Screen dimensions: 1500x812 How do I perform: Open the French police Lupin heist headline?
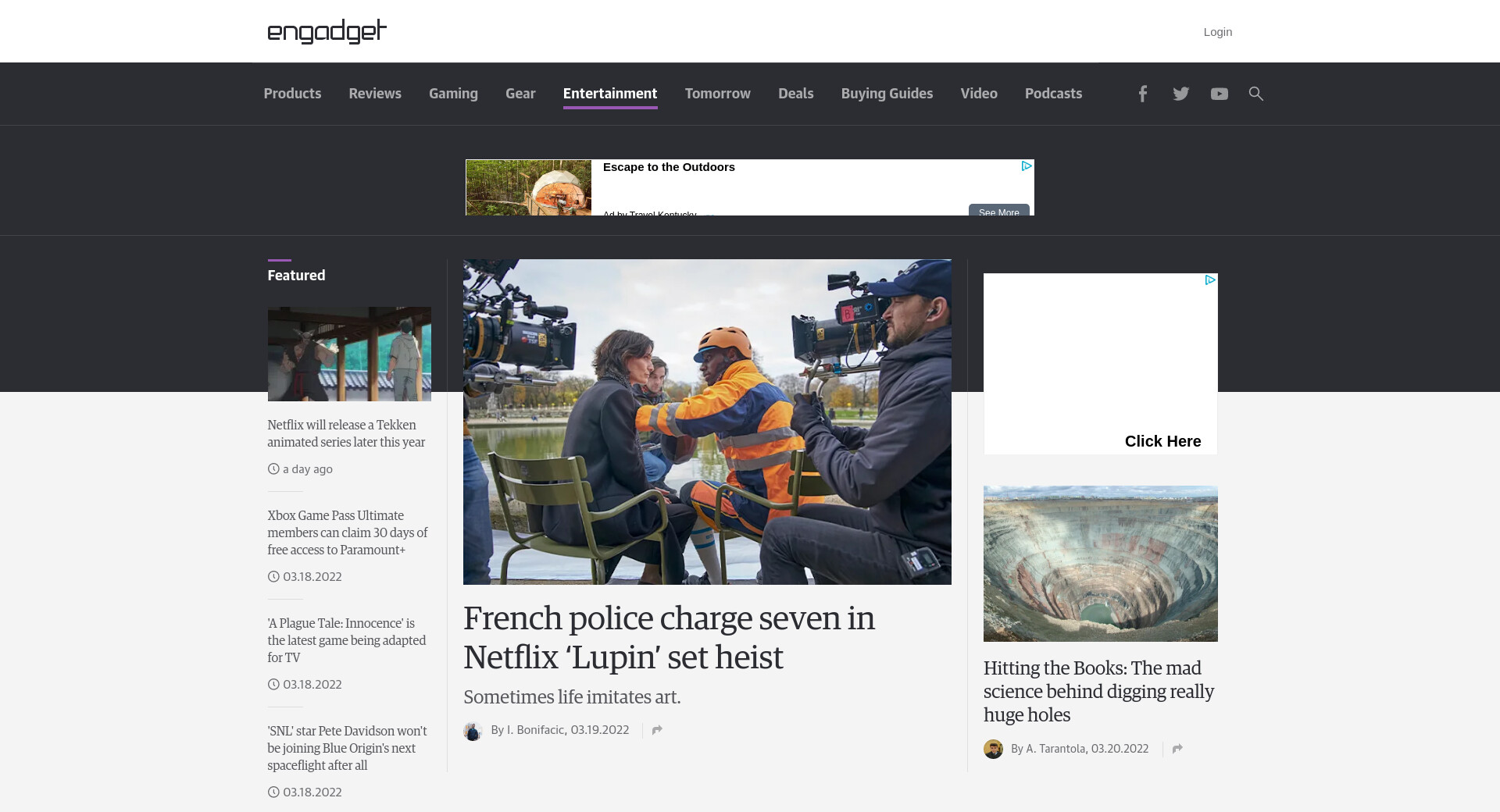[669, 637]
